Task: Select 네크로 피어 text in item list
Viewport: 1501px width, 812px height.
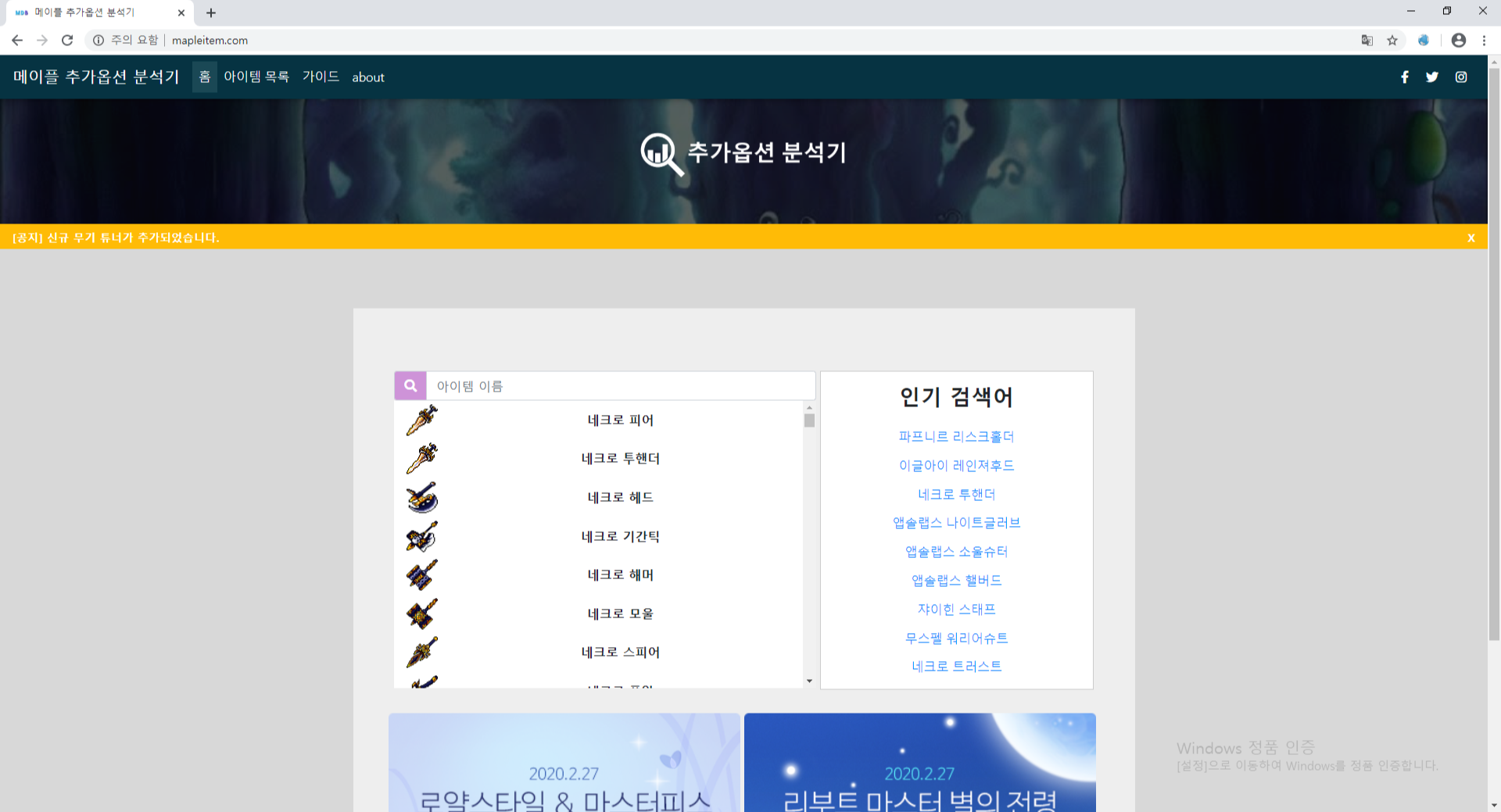Action: point(621,420)
